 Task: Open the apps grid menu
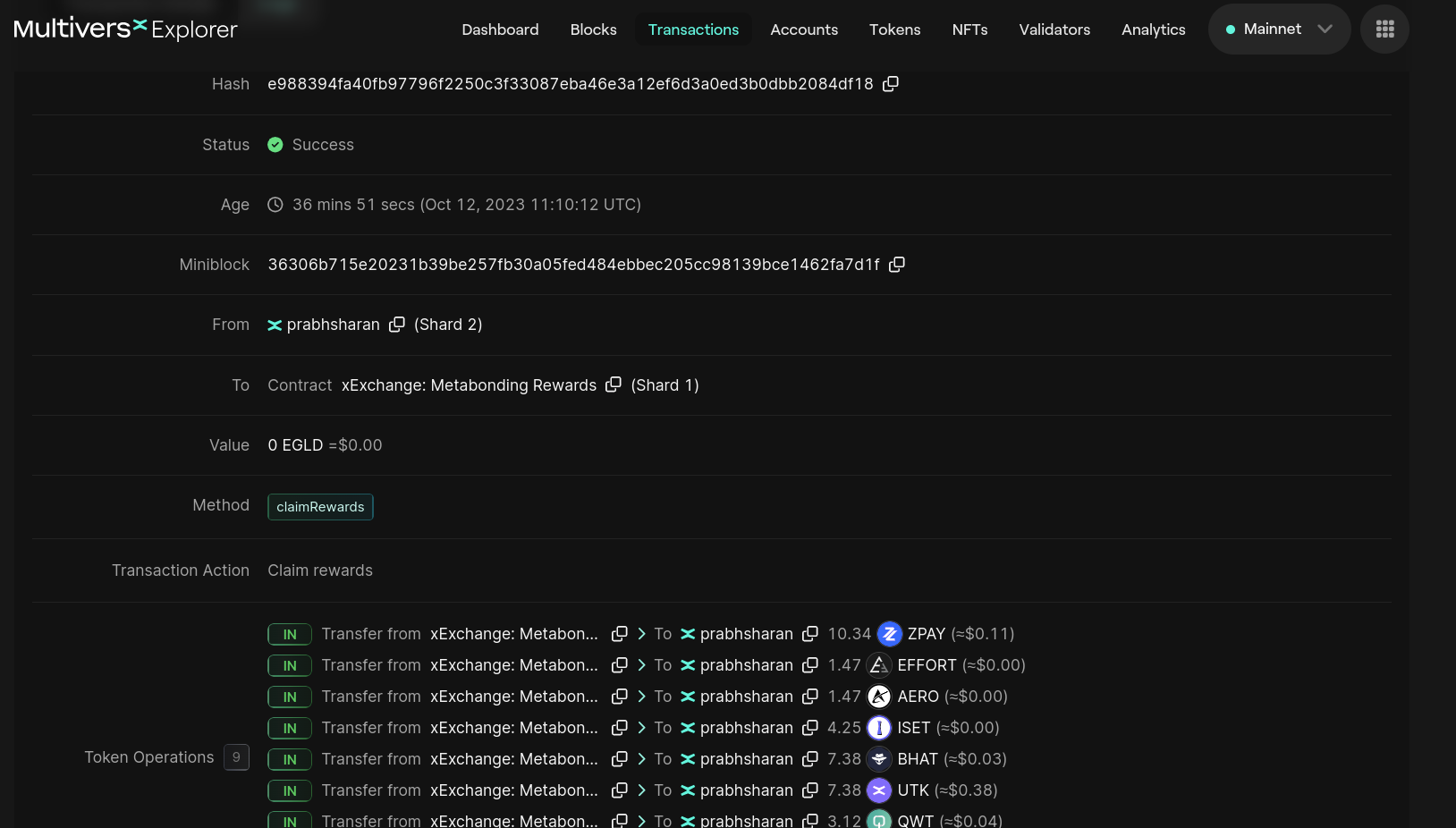point(1384,30)
